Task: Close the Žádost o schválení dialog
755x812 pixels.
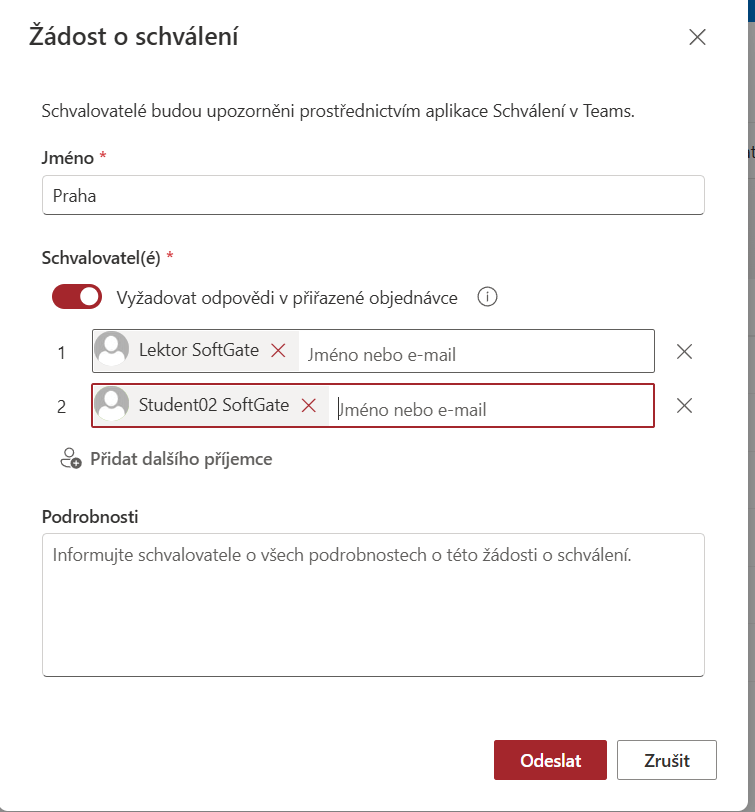Action: [697, 38]
